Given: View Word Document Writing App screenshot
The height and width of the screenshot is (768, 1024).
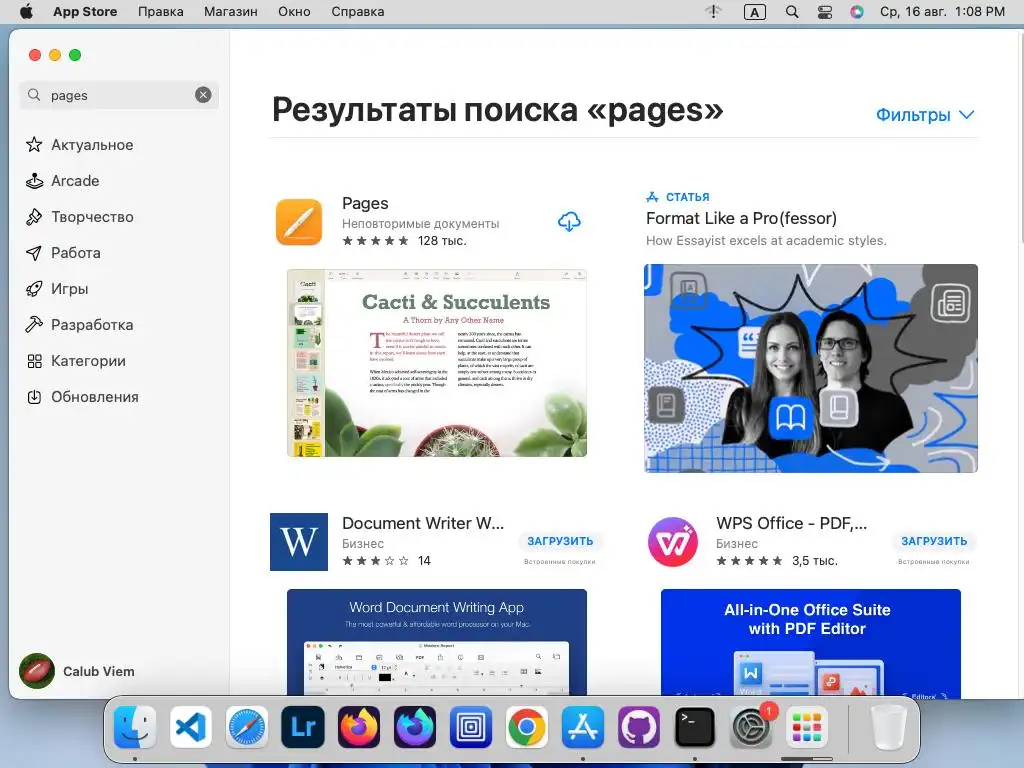Looking at the screenshot, I should pyautogui.click(x=437, y=643).
